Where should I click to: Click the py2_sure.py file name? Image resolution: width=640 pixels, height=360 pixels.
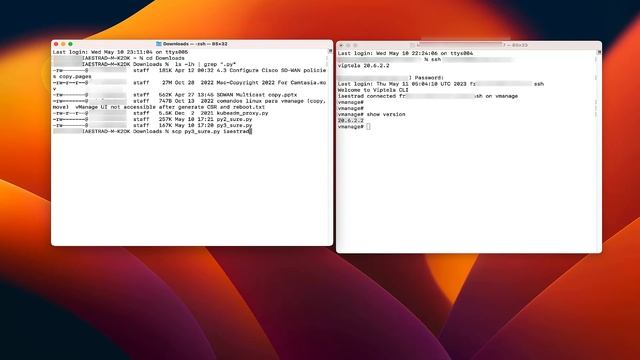click(234, 119)
